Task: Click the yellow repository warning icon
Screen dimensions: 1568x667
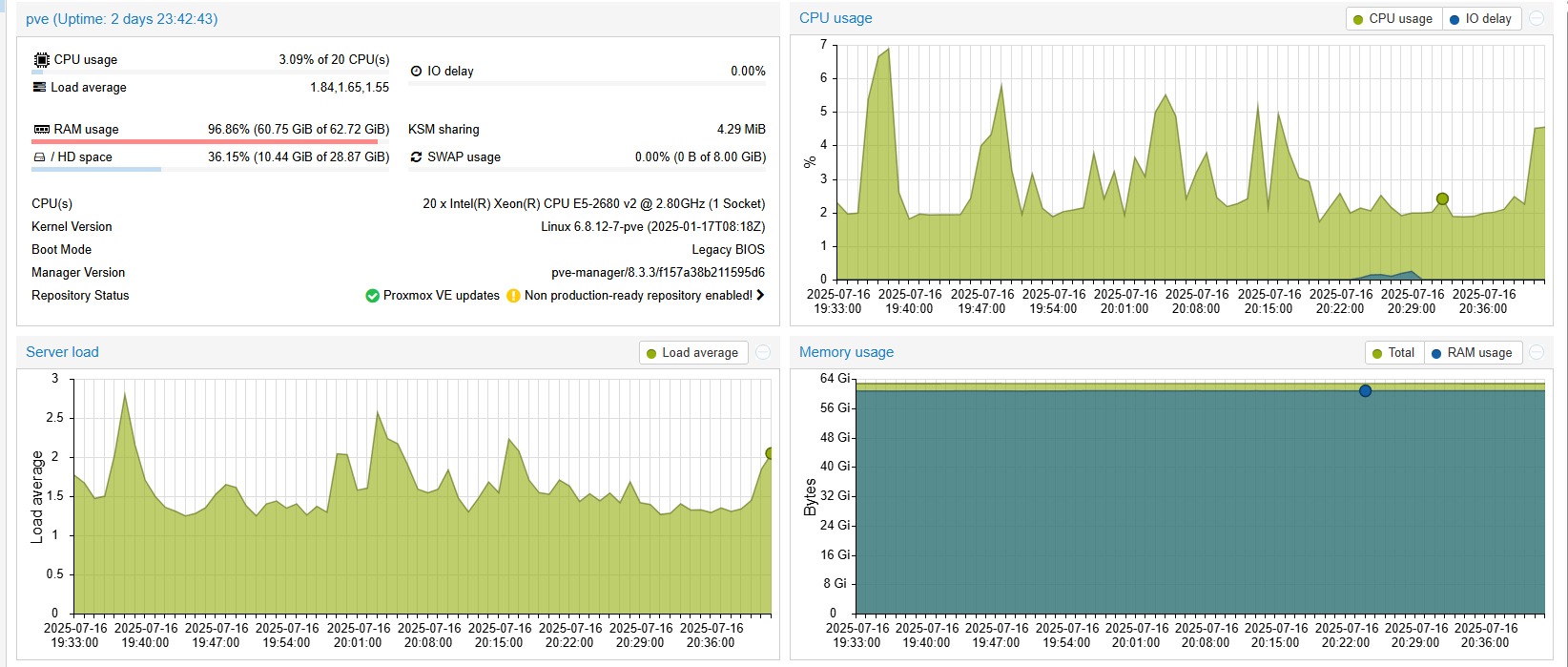Action: point(513,296)
